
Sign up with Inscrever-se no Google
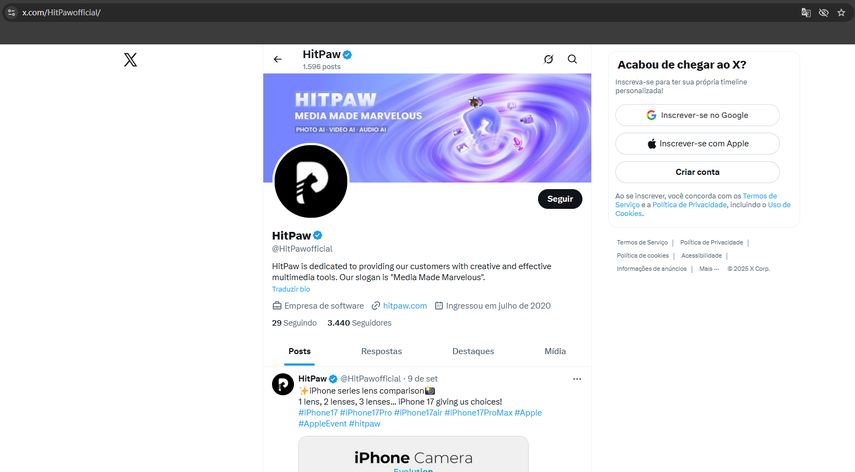click(696, 115)
